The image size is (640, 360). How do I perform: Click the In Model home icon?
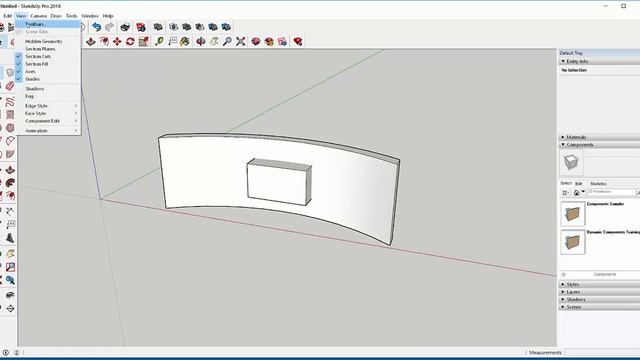click(x=576, y=192)
